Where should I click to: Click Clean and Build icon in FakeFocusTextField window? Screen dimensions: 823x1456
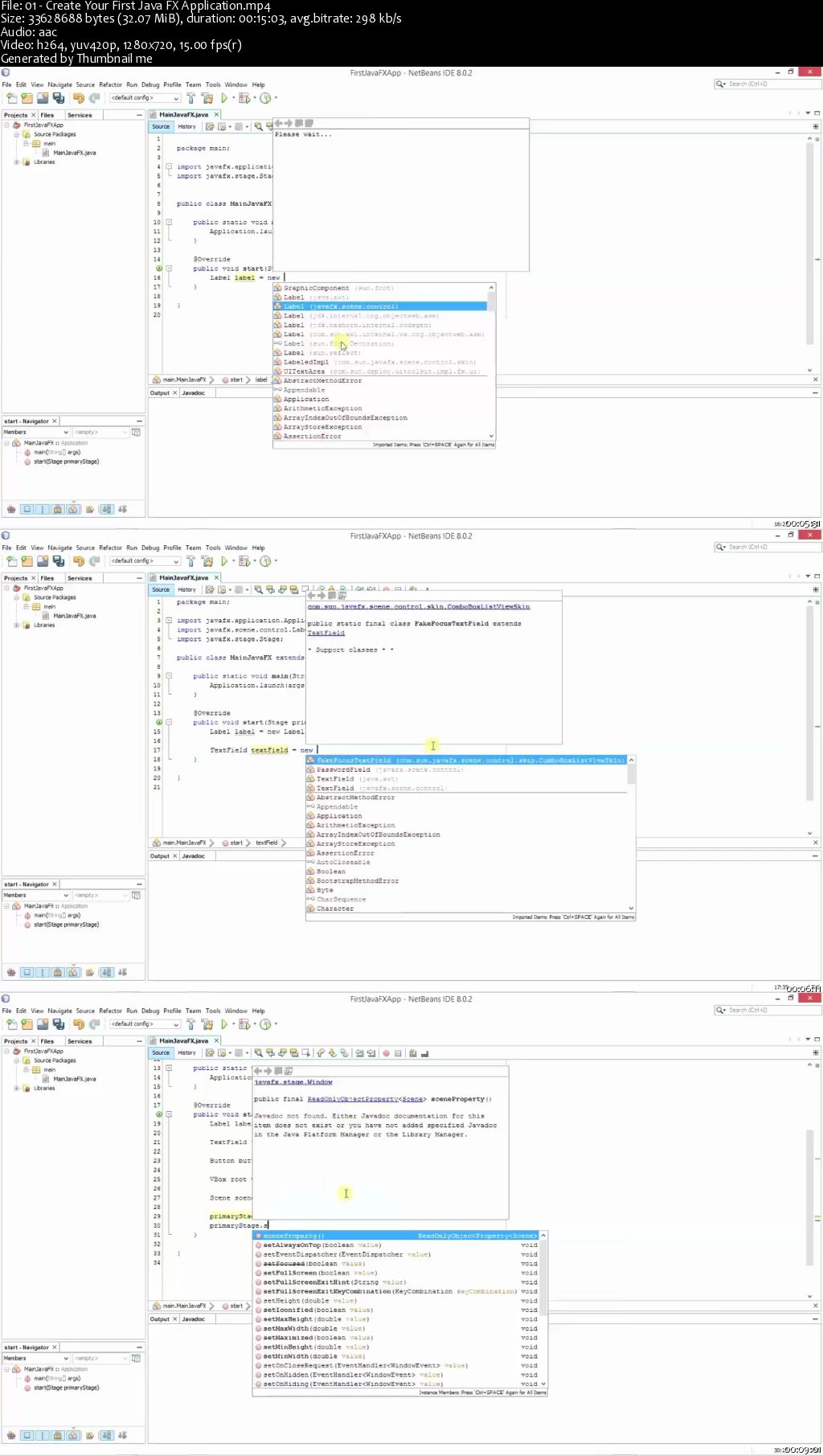(207, 561)
